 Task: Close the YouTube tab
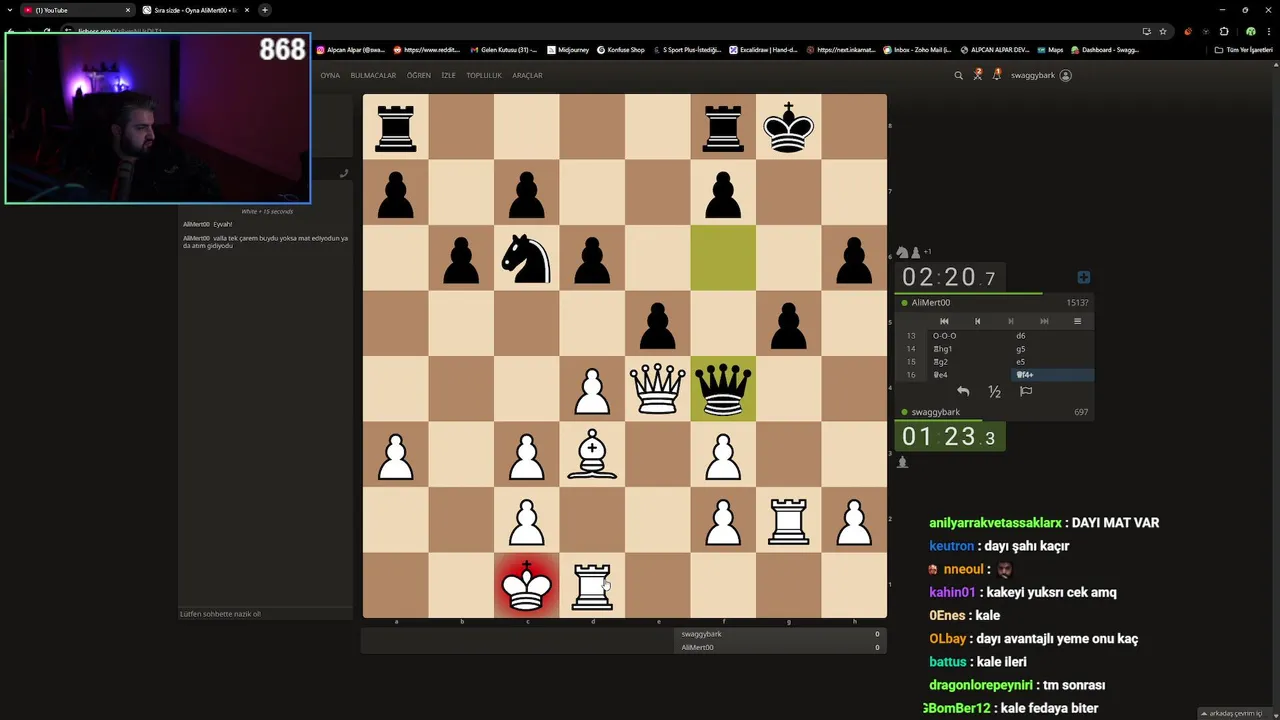click(x=127, y=10)
